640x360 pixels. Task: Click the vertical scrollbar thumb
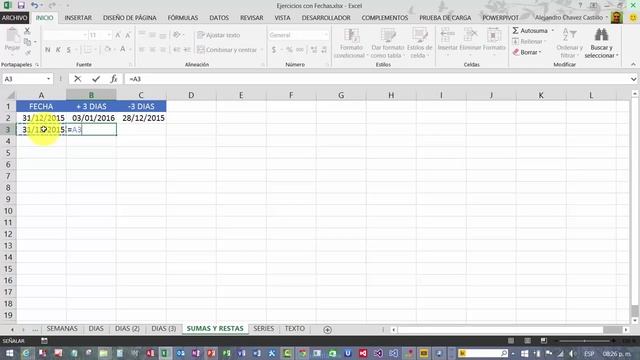pos(635,311)
